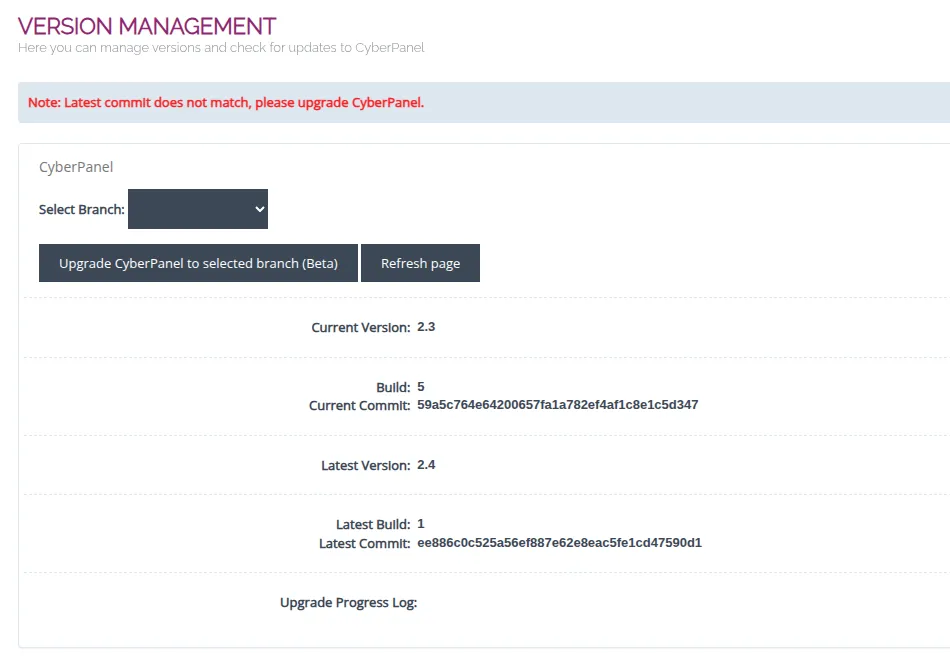Click the Select Branch label
This screenshot has width=950, height=662.
tap(82, 210)
